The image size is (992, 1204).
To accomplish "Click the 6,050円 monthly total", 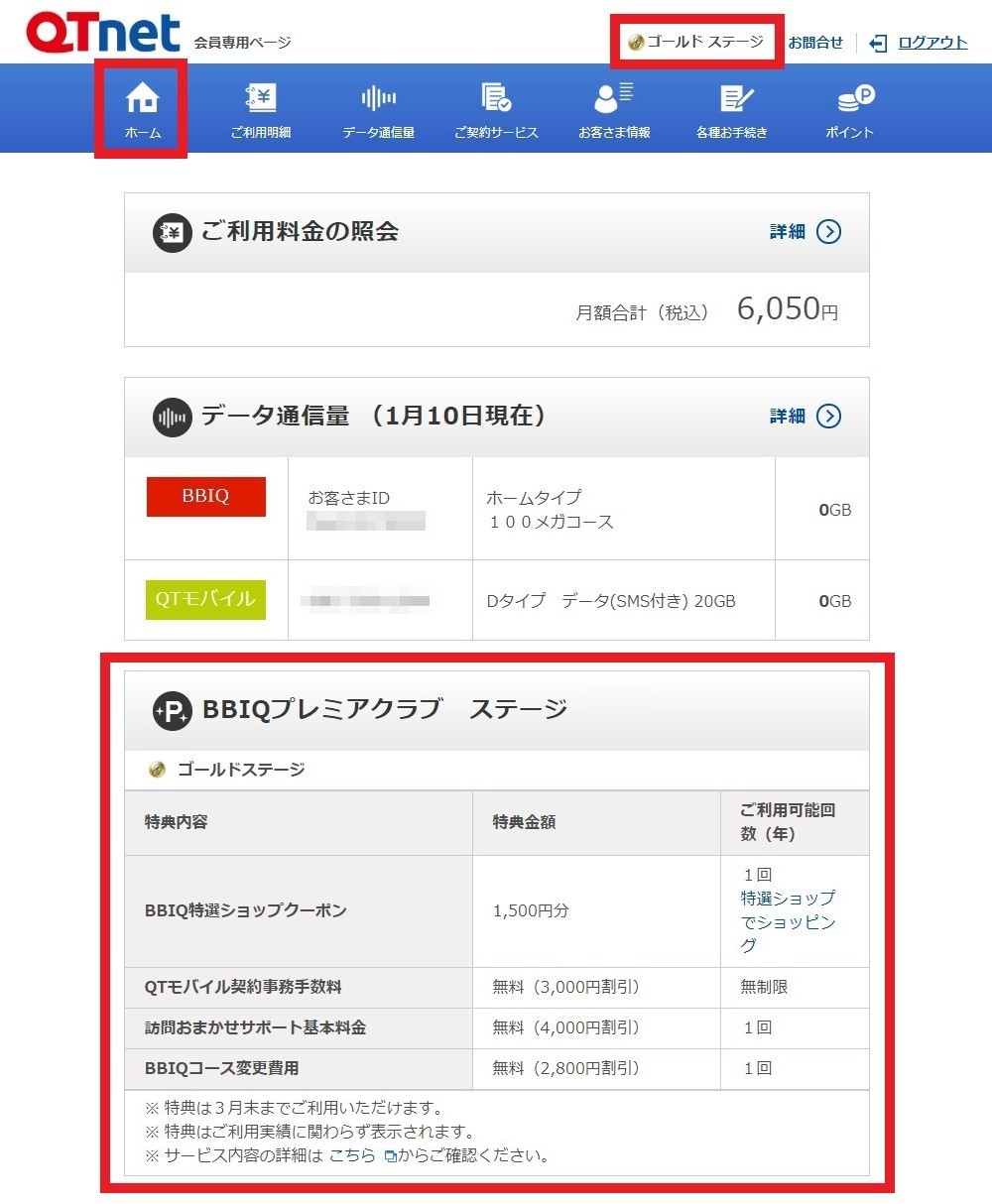I will [788, 309].
